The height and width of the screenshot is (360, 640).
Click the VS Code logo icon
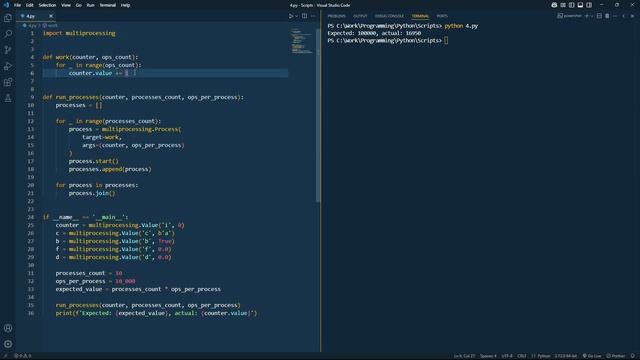click(x=6, y=5)
